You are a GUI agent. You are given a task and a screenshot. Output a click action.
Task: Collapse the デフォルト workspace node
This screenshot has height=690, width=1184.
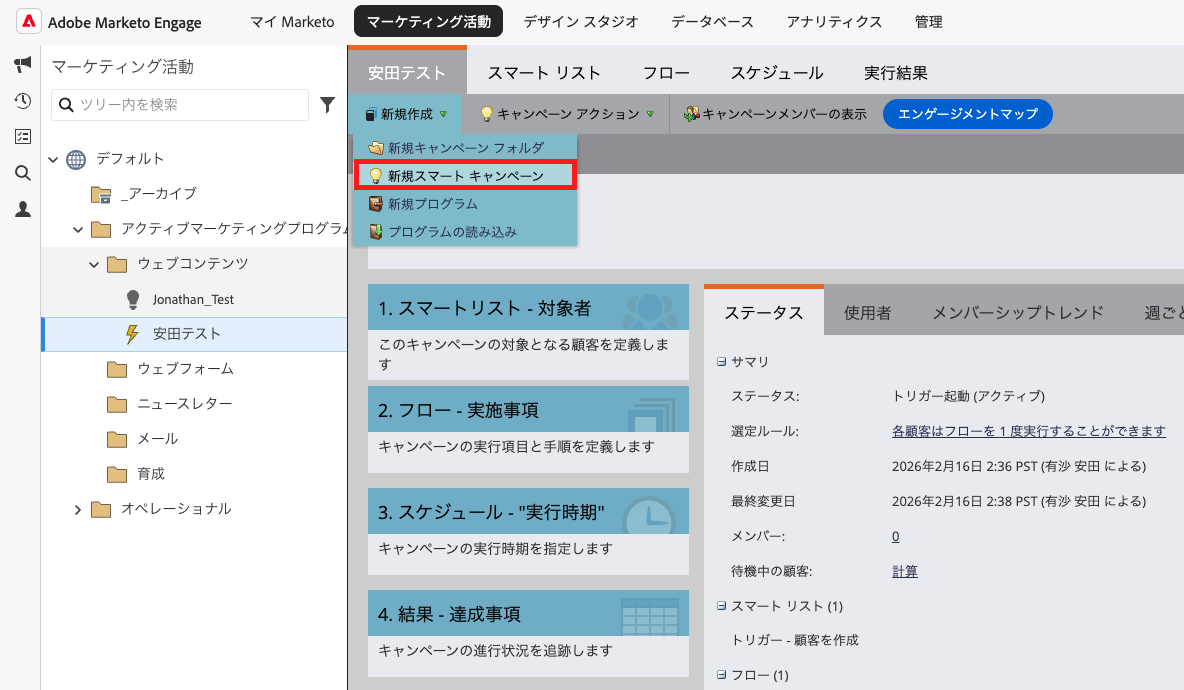tap(53, 159)
